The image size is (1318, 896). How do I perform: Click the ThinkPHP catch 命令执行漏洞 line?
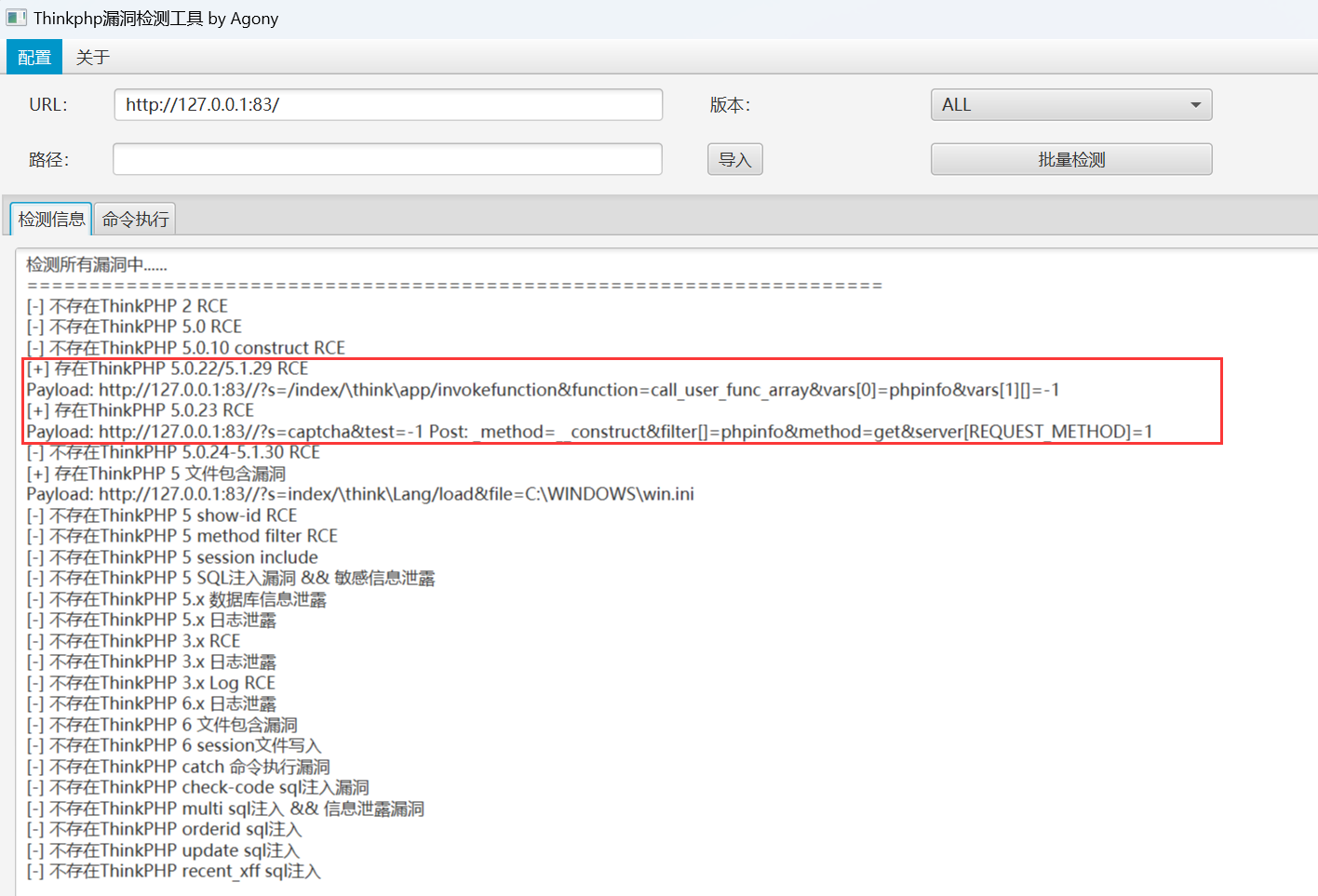point(179,767)
